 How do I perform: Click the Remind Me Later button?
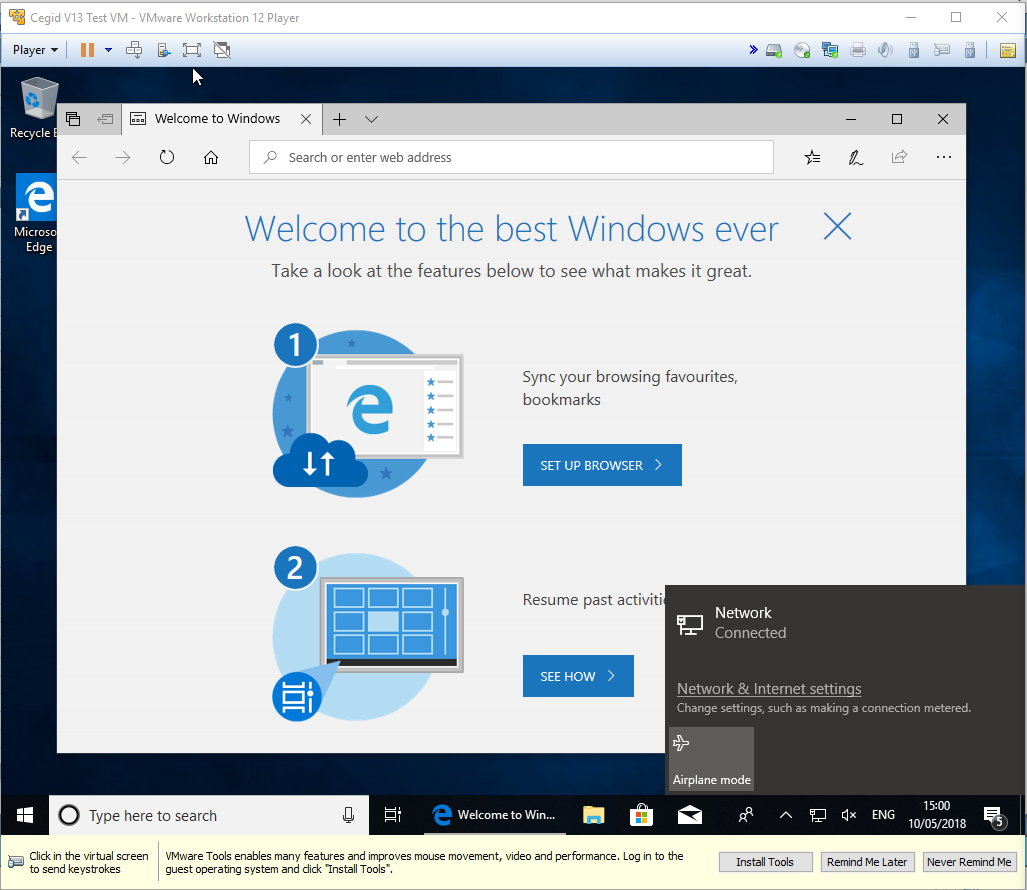click(x=867, y=862)
